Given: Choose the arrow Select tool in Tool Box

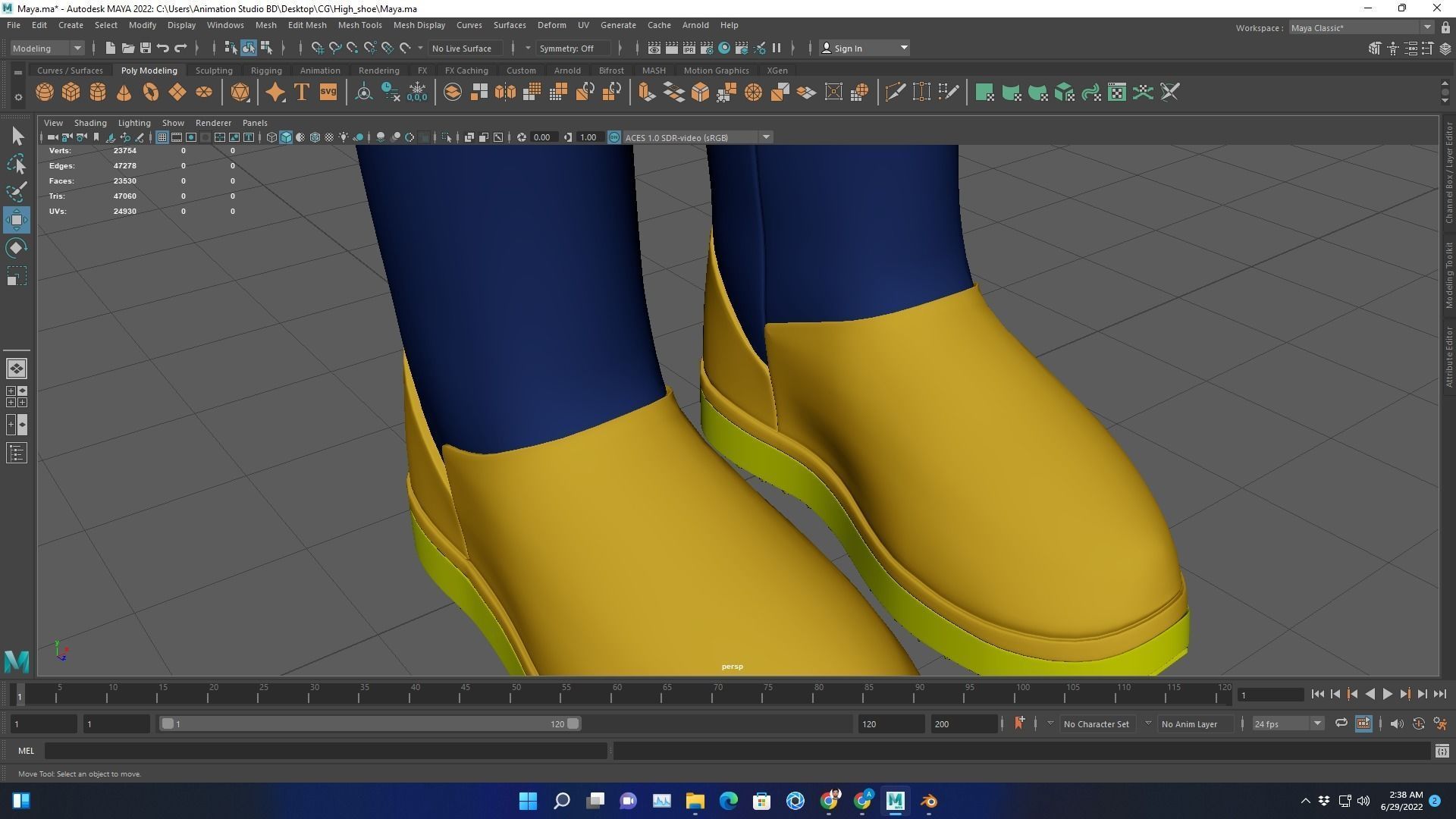Looking at the screenshot, I should coord(17,136).
